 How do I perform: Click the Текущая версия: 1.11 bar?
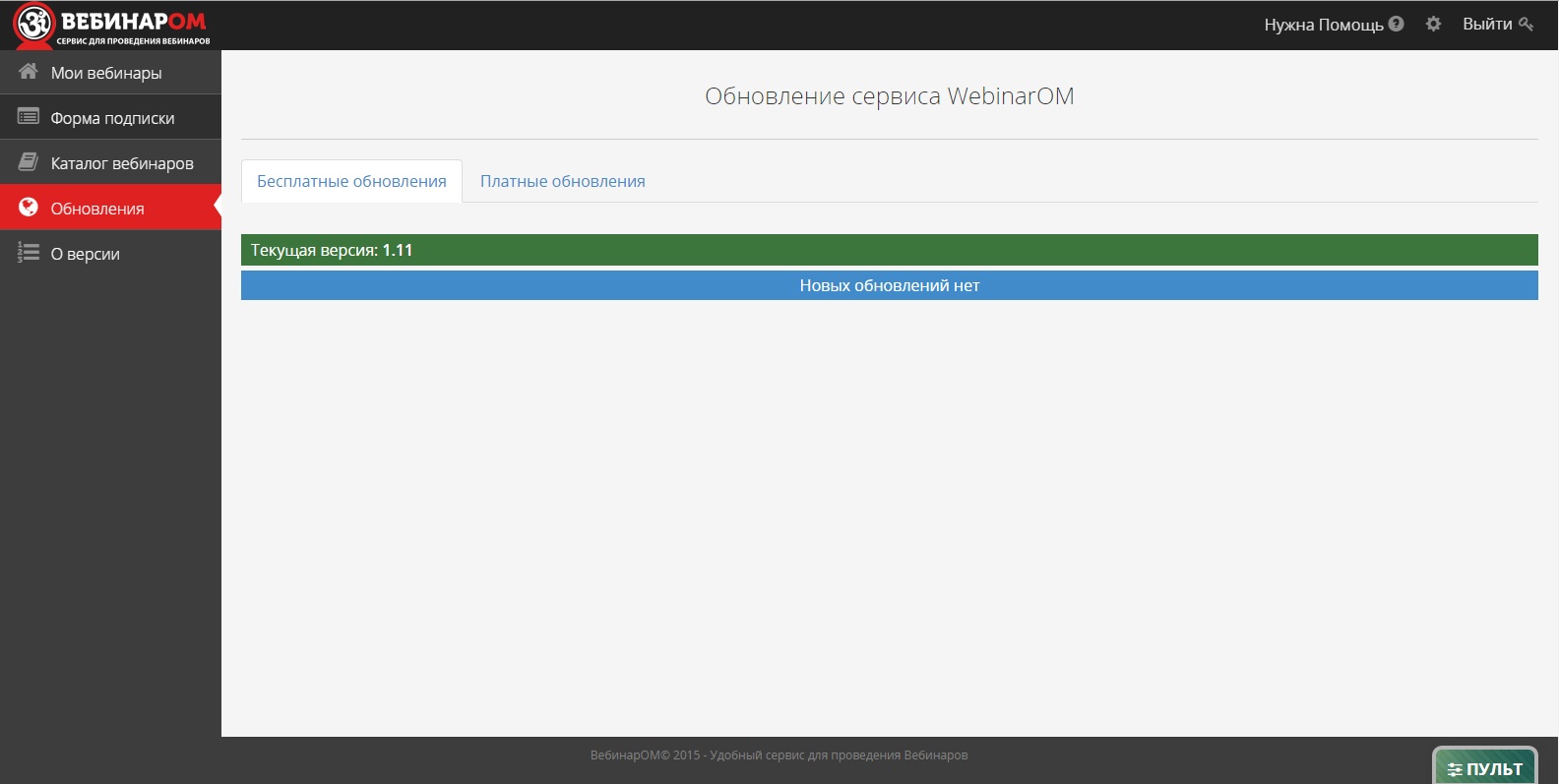pos(890,250)
